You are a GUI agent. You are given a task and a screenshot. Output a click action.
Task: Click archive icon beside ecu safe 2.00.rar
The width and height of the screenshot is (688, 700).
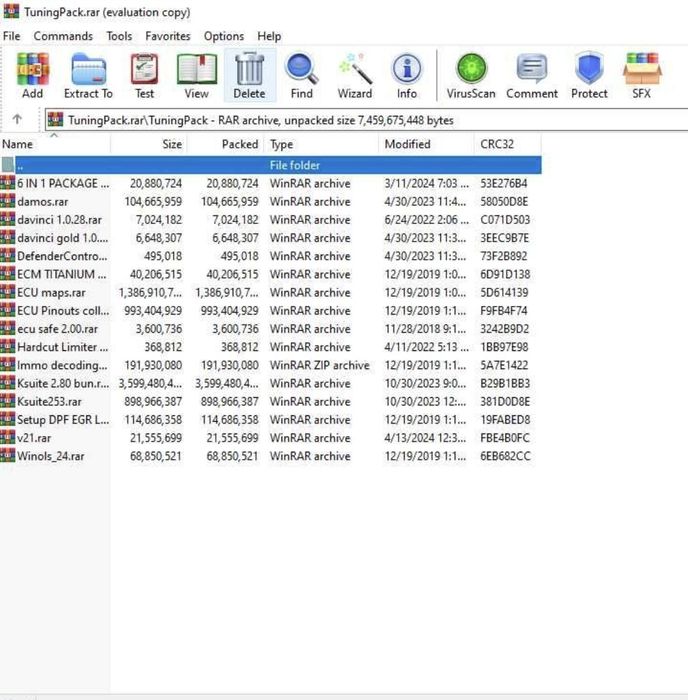[x=8, y=329]
